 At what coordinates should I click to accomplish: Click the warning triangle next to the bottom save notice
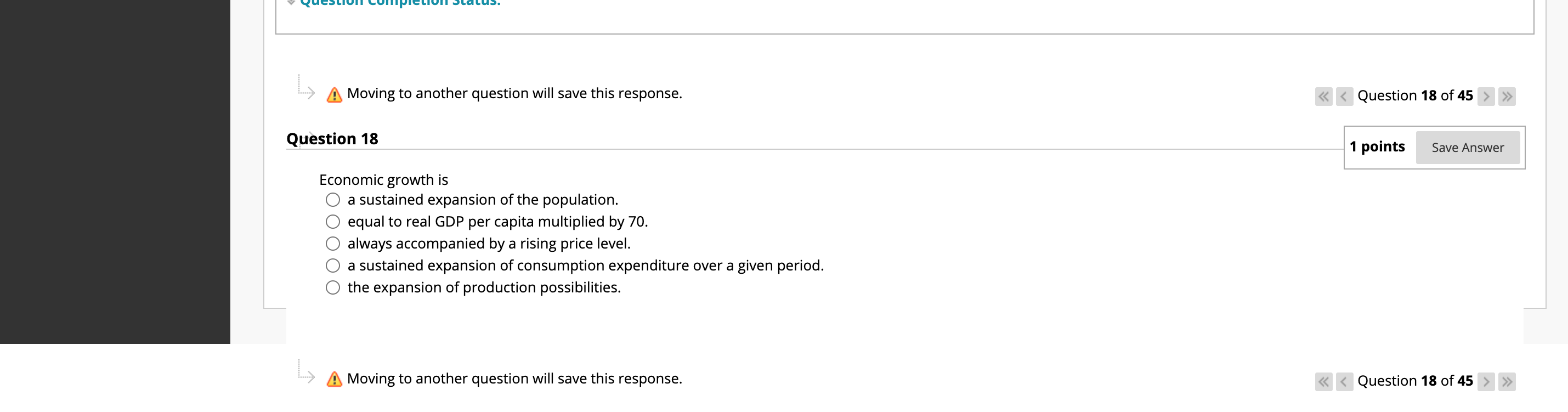click(333, 379)
